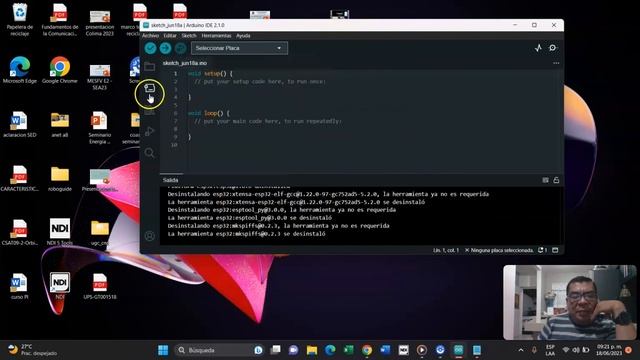Open the Debug sidebar icon
The height and width of the screenshot is (360, 640).
(150, 131)
